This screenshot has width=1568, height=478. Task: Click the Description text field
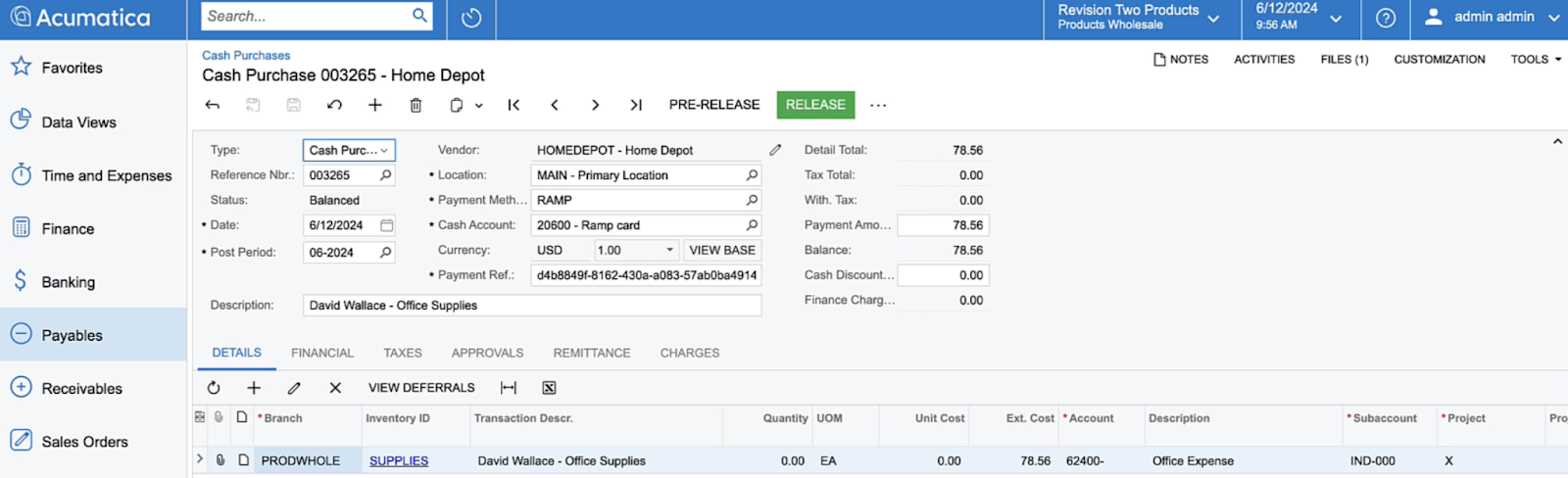pos(531,306)
